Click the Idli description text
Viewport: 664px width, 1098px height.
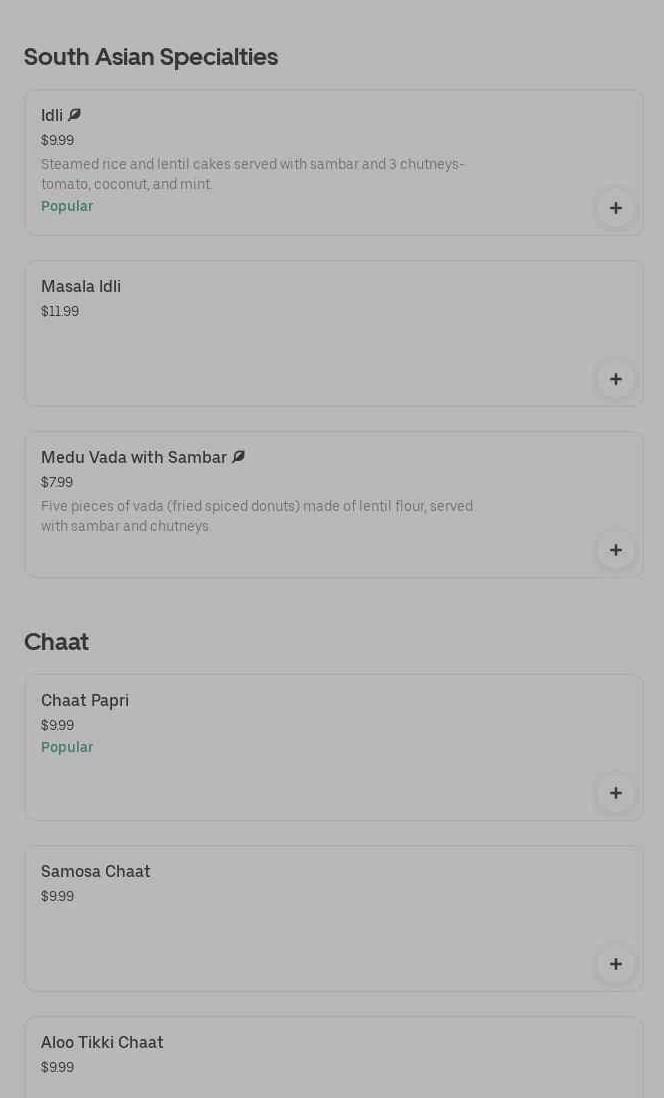click(x=252, y=174)
